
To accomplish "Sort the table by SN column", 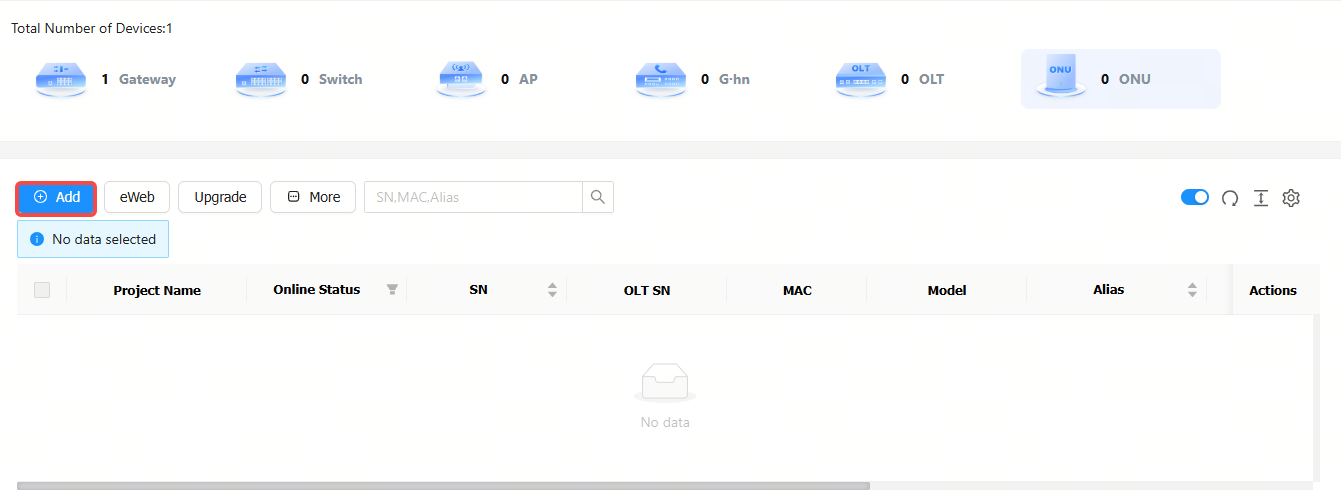I will [552, 290].
